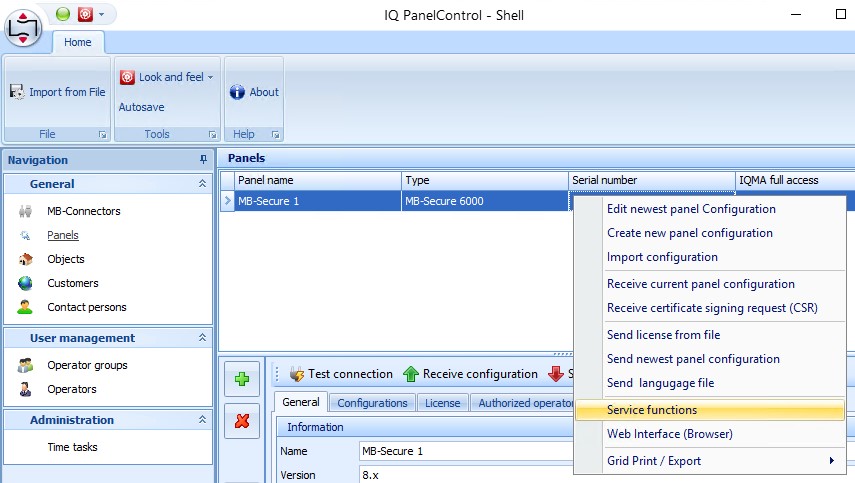The image size is (855, 483).
Task: Click the IQMA full access column header
Action: click(x=795, y=180)
